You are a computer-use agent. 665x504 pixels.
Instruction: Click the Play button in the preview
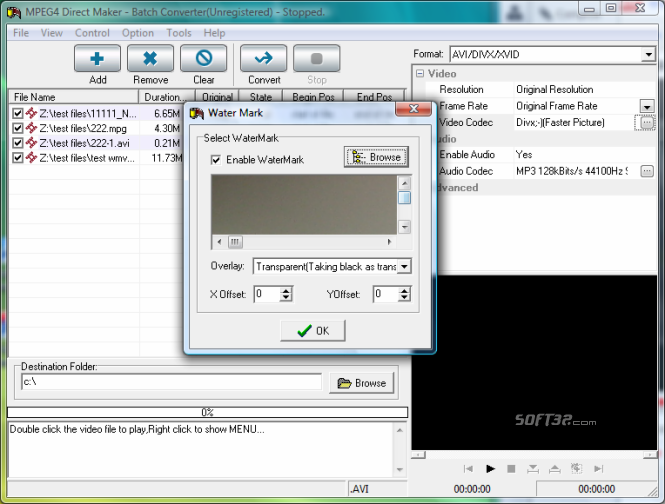click(490, 469)
